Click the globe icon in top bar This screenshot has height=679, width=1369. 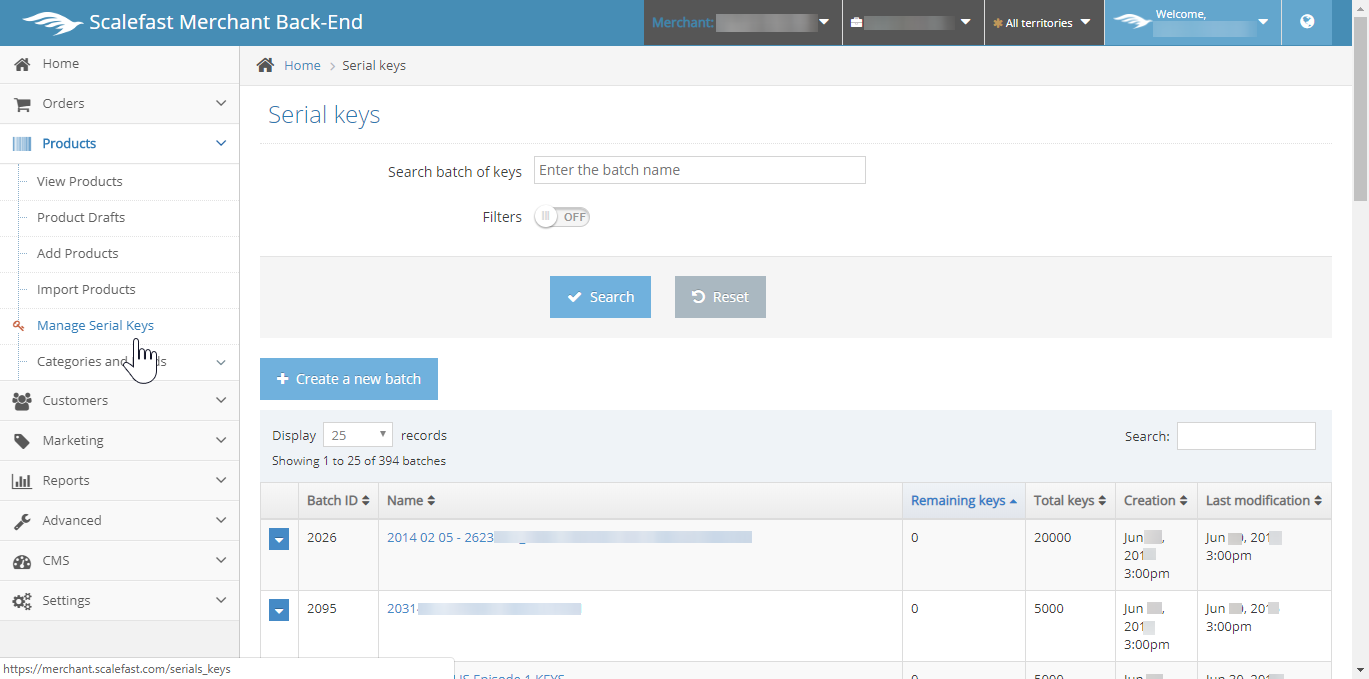1307,22
